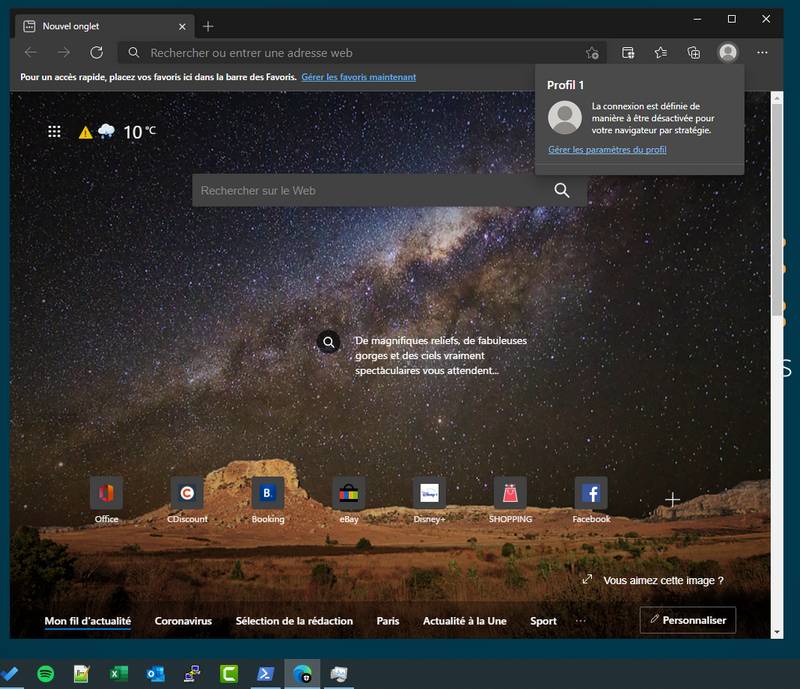
Task: Click the magnifier search button in web search box
Action: coord(562,190)
